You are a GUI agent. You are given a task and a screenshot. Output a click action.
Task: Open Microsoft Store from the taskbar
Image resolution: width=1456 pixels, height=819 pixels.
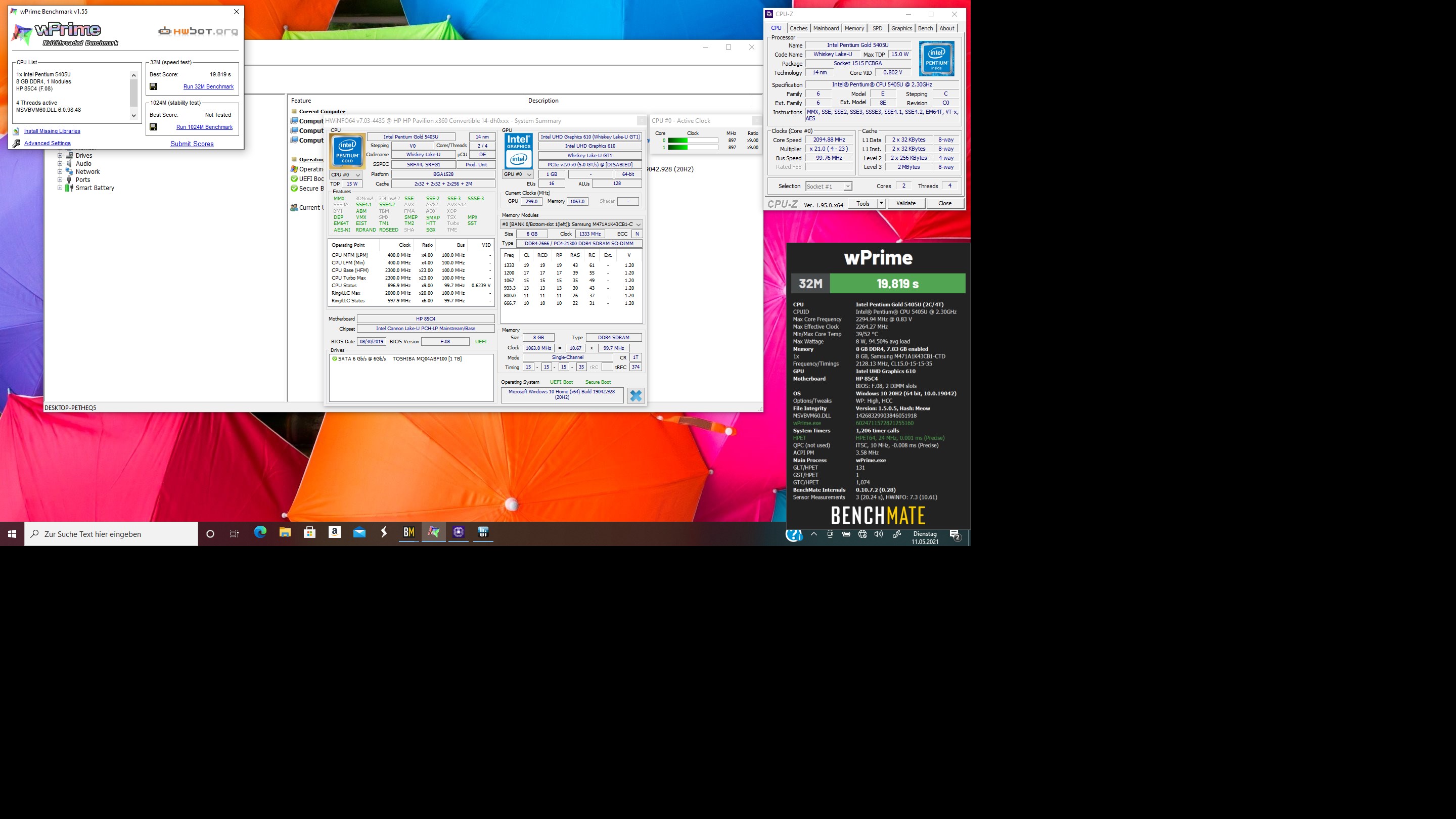tap(310, 533)
